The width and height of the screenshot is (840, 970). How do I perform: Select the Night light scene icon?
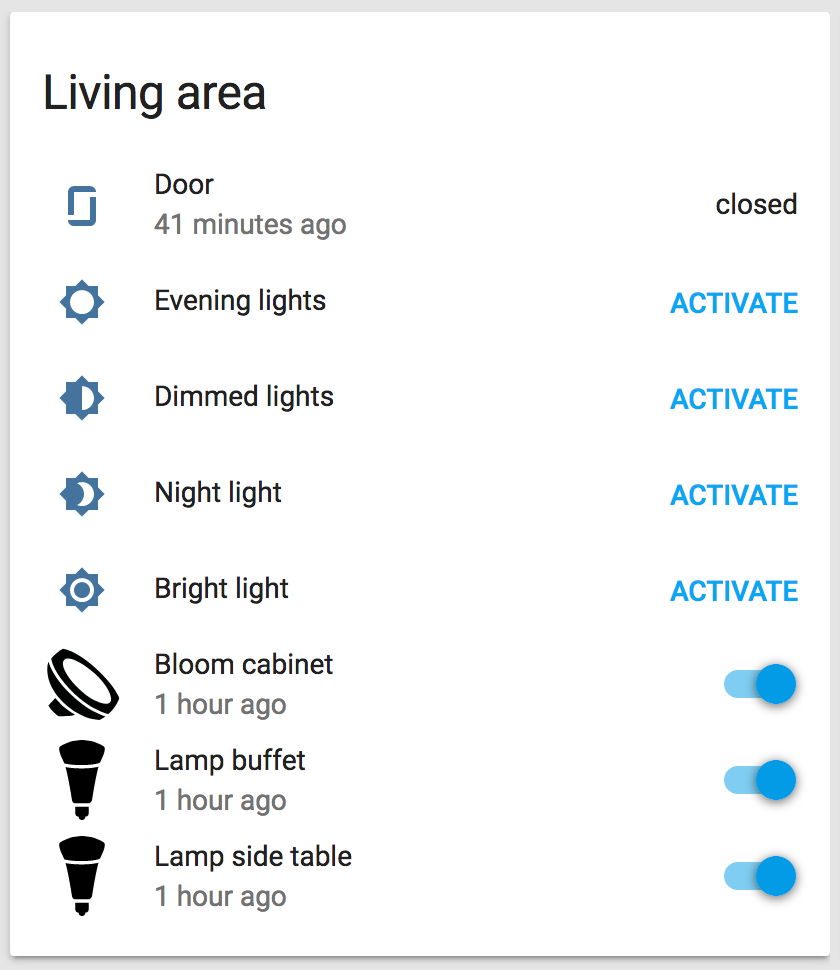click(80, 493)
